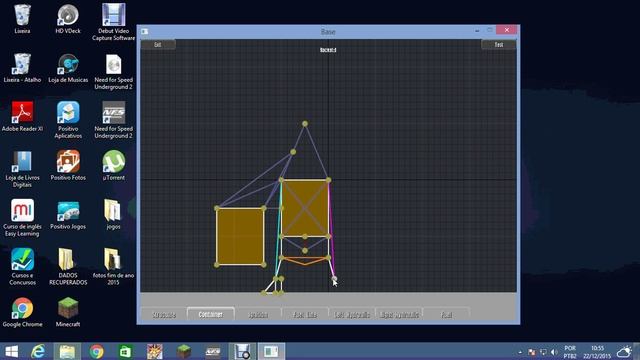
Task: Open the Windows Store taskbar icon
Action: 125,351
